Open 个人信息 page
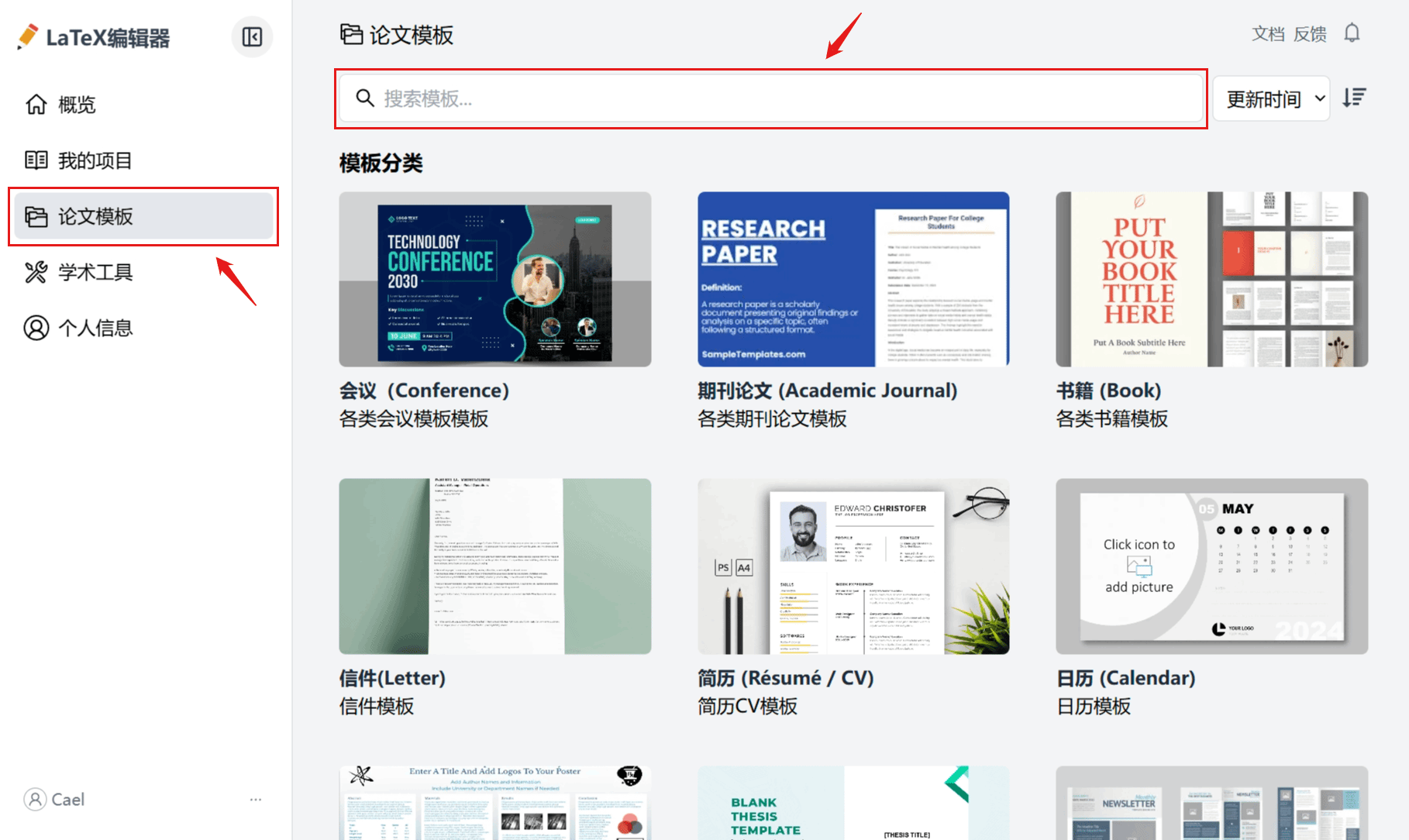 click(95, 328)
